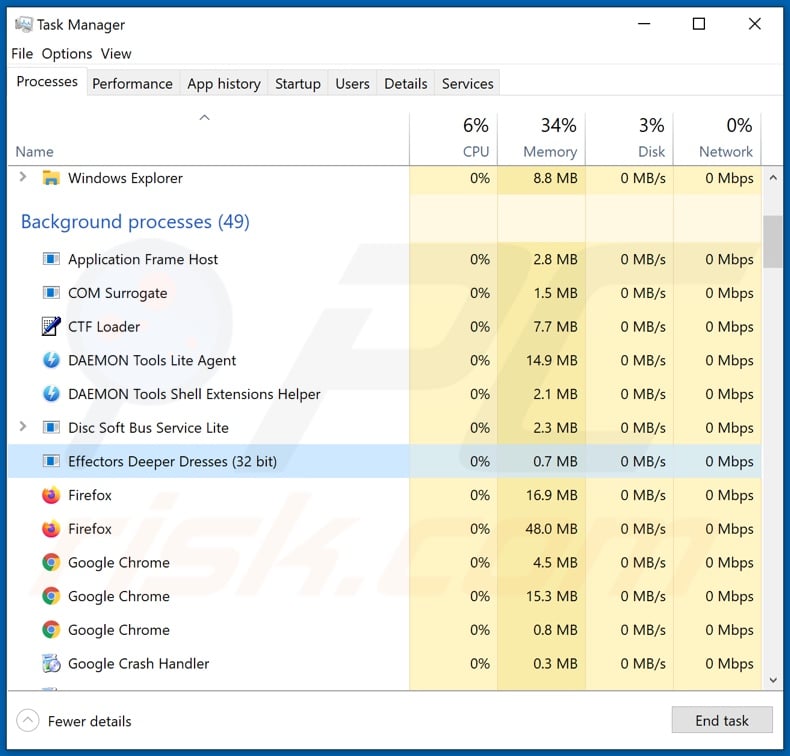Screen dimensions: 790x756
Task: Click the Task Manager title bar icon
Action: click(24, 24)
